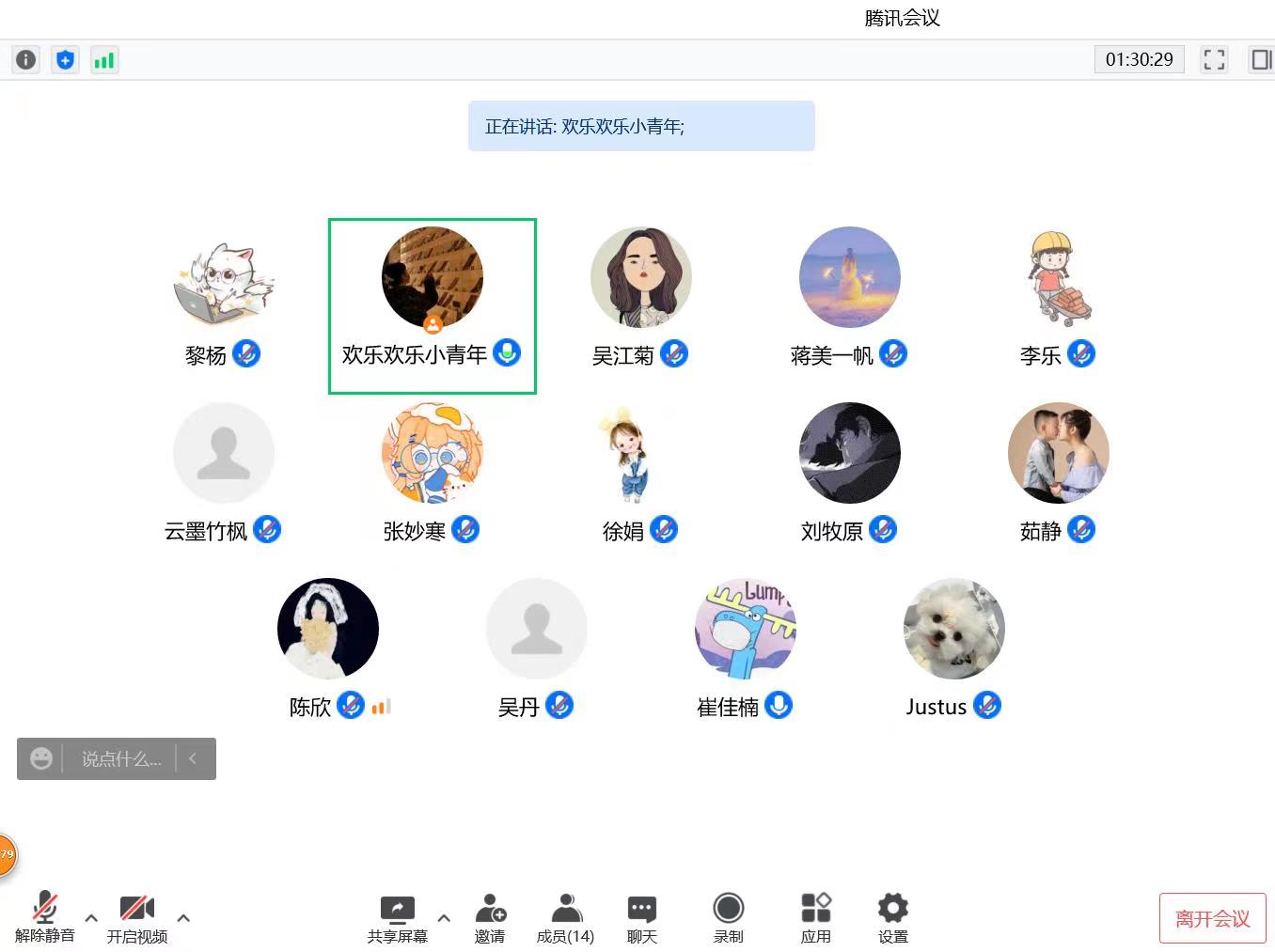Screen dimensions: 1275x952
Task: Expand share screen options arrow
Action: pyautogui.click(x=444, y=918)
